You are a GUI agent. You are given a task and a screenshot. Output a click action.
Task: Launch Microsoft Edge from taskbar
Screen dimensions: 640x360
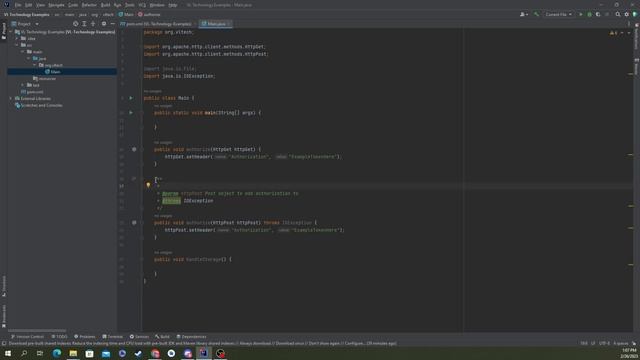coord(57,353)
